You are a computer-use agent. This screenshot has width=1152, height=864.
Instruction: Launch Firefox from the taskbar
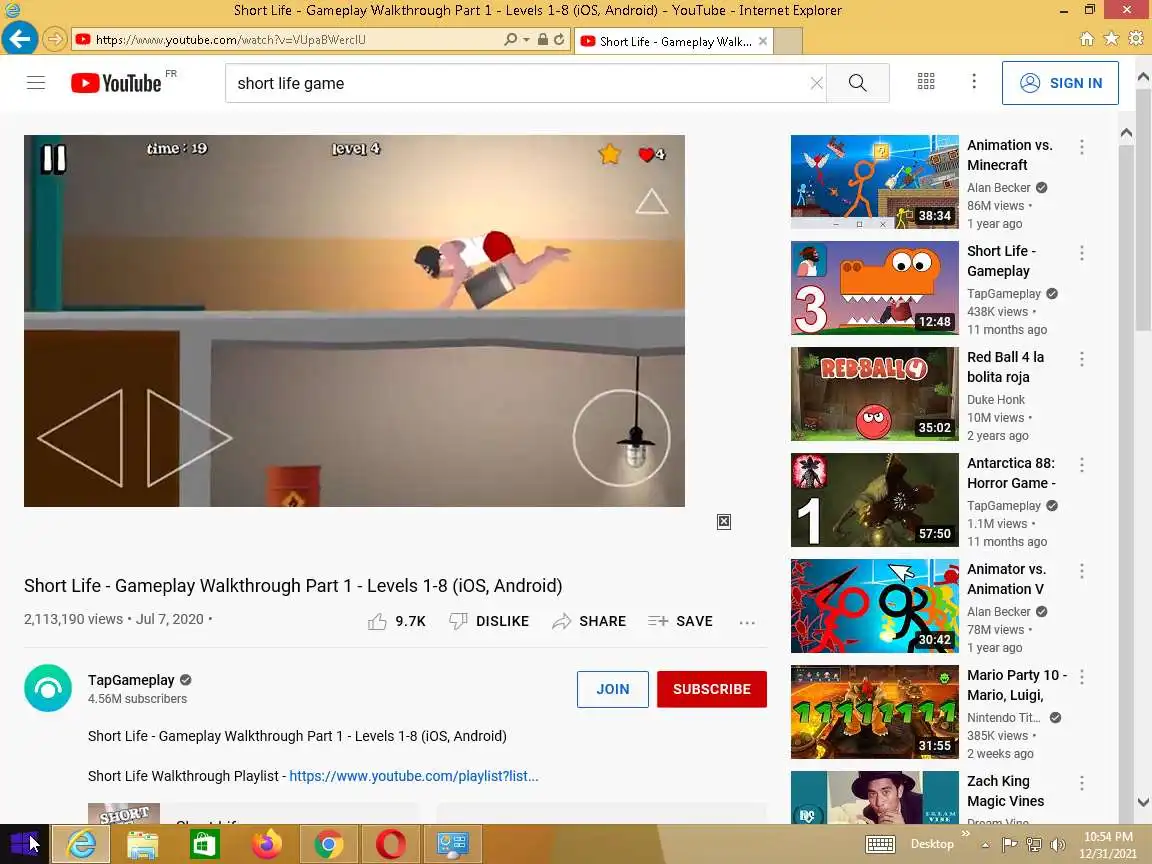click(267, 843)
